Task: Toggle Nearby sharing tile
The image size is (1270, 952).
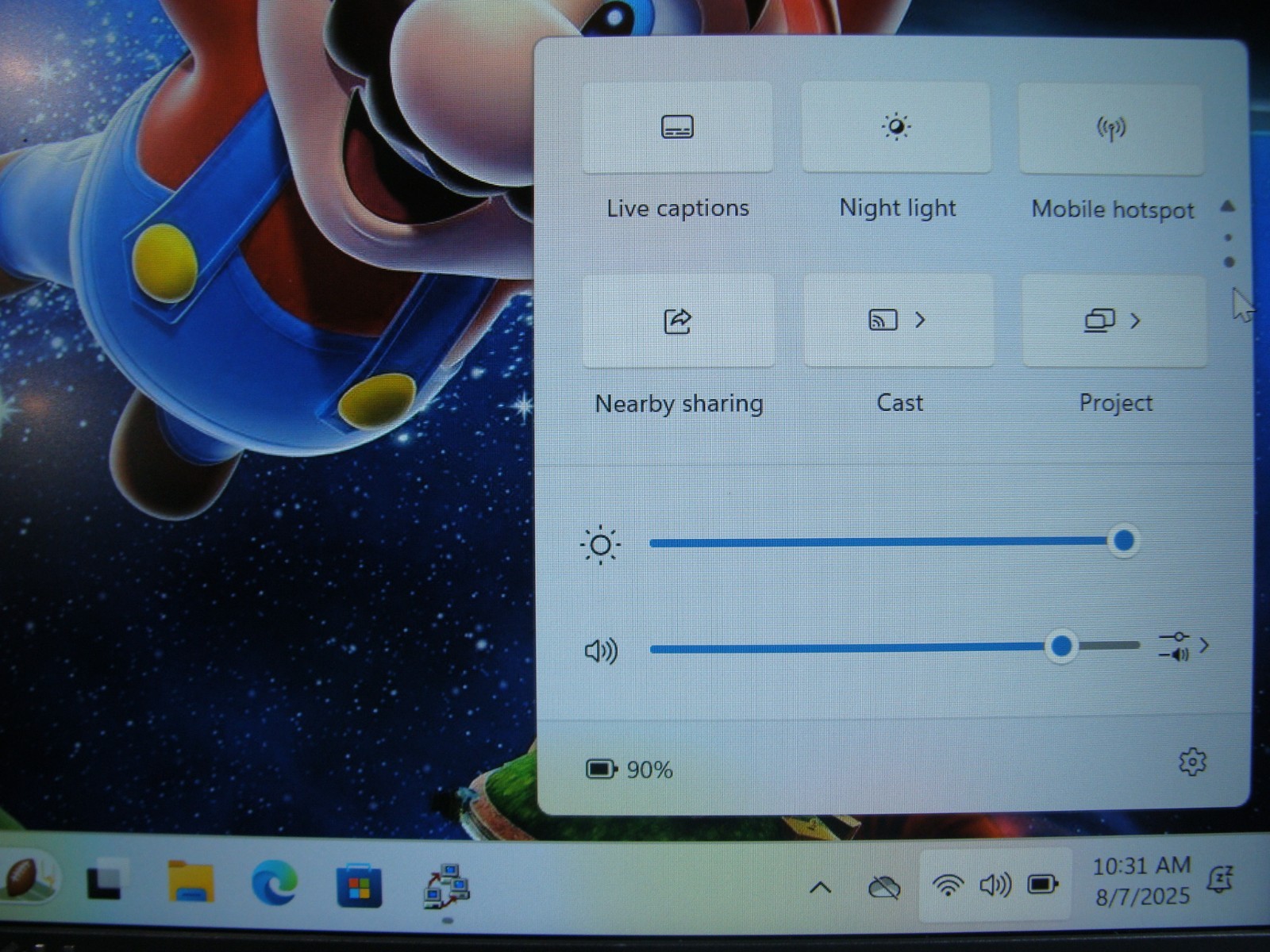Action: coord(678,321)
